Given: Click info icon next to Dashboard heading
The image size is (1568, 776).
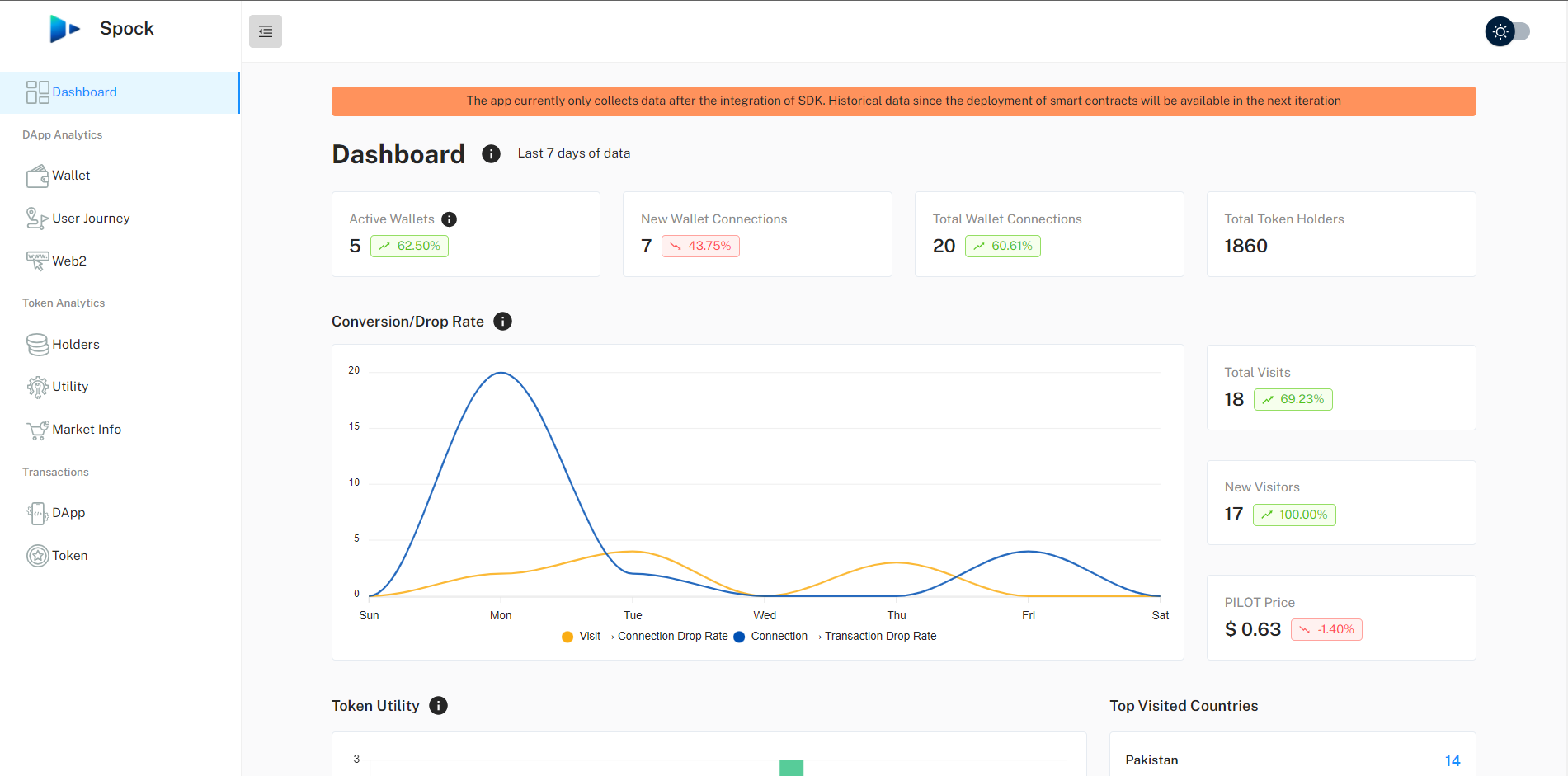Looking at the screenshot, I should coord(491,154).
